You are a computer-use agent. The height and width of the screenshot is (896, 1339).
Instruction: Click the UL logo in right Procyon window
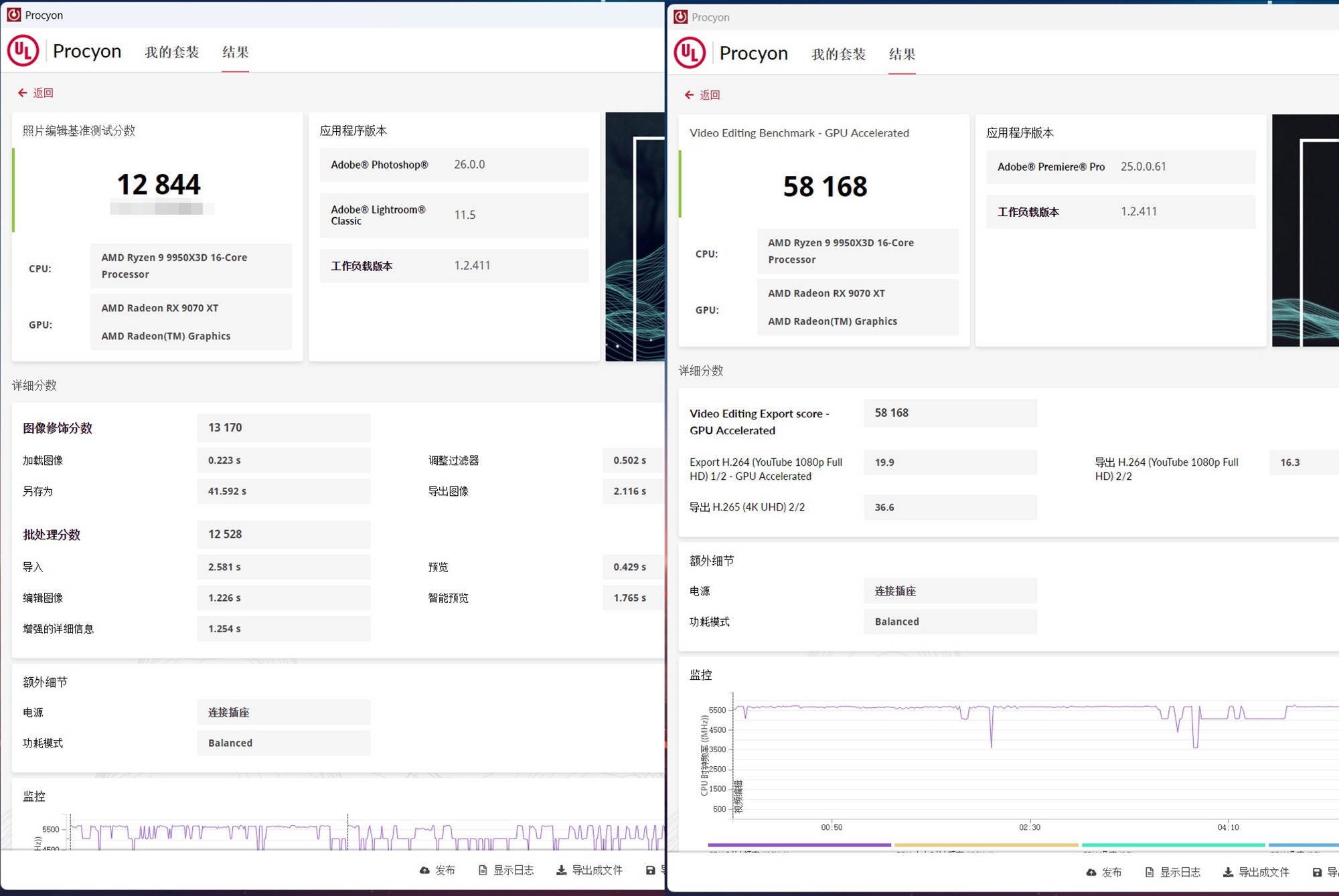[690, 53]
